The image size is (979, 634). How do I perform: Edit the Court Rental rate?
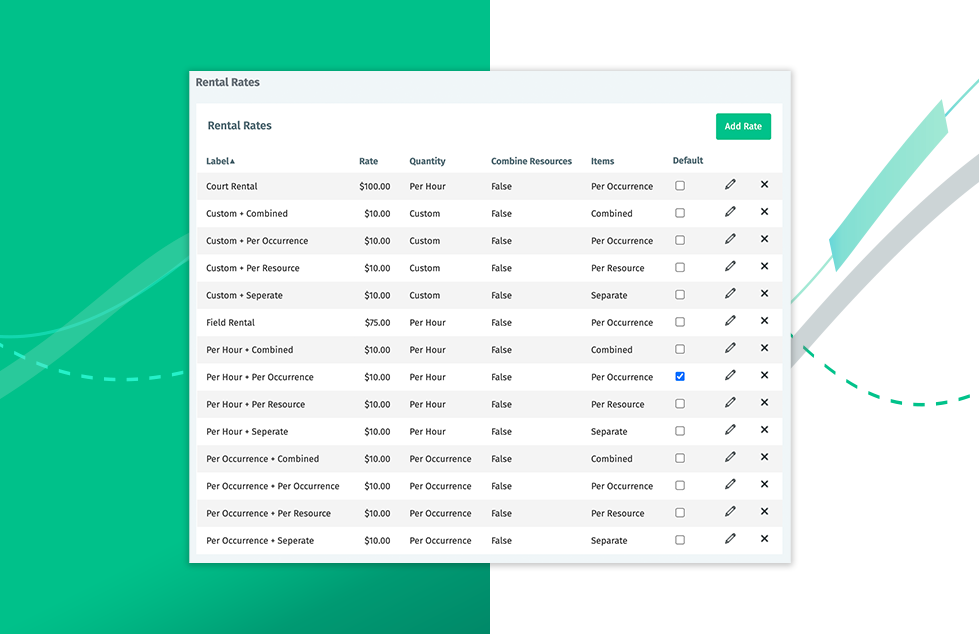click(730, 185)
